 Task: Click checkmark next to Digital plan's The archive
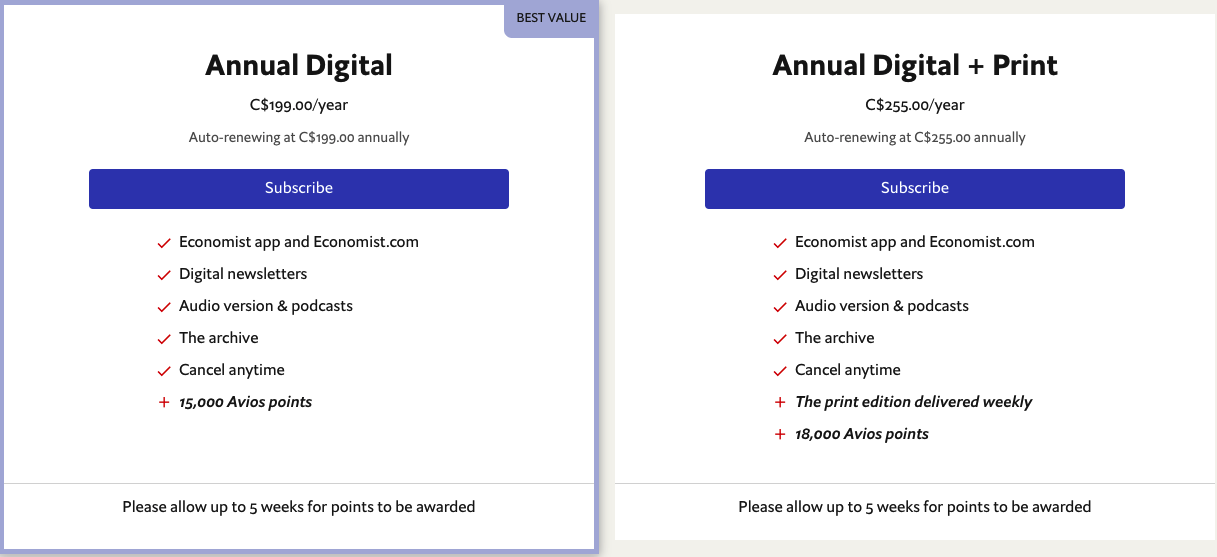click(164, 339)
